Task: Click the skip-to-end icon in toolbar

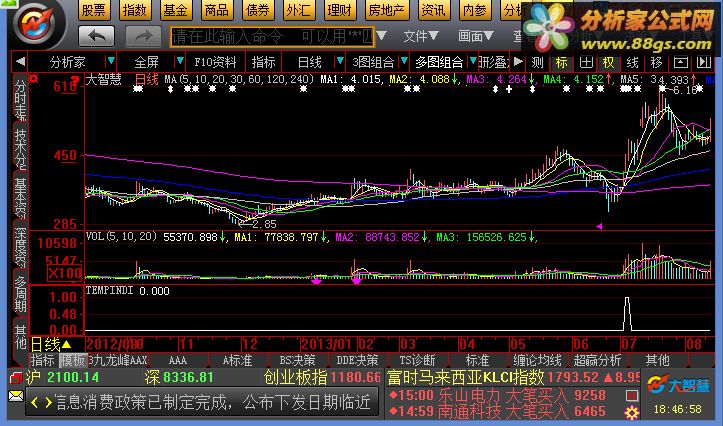Action: 704,62
